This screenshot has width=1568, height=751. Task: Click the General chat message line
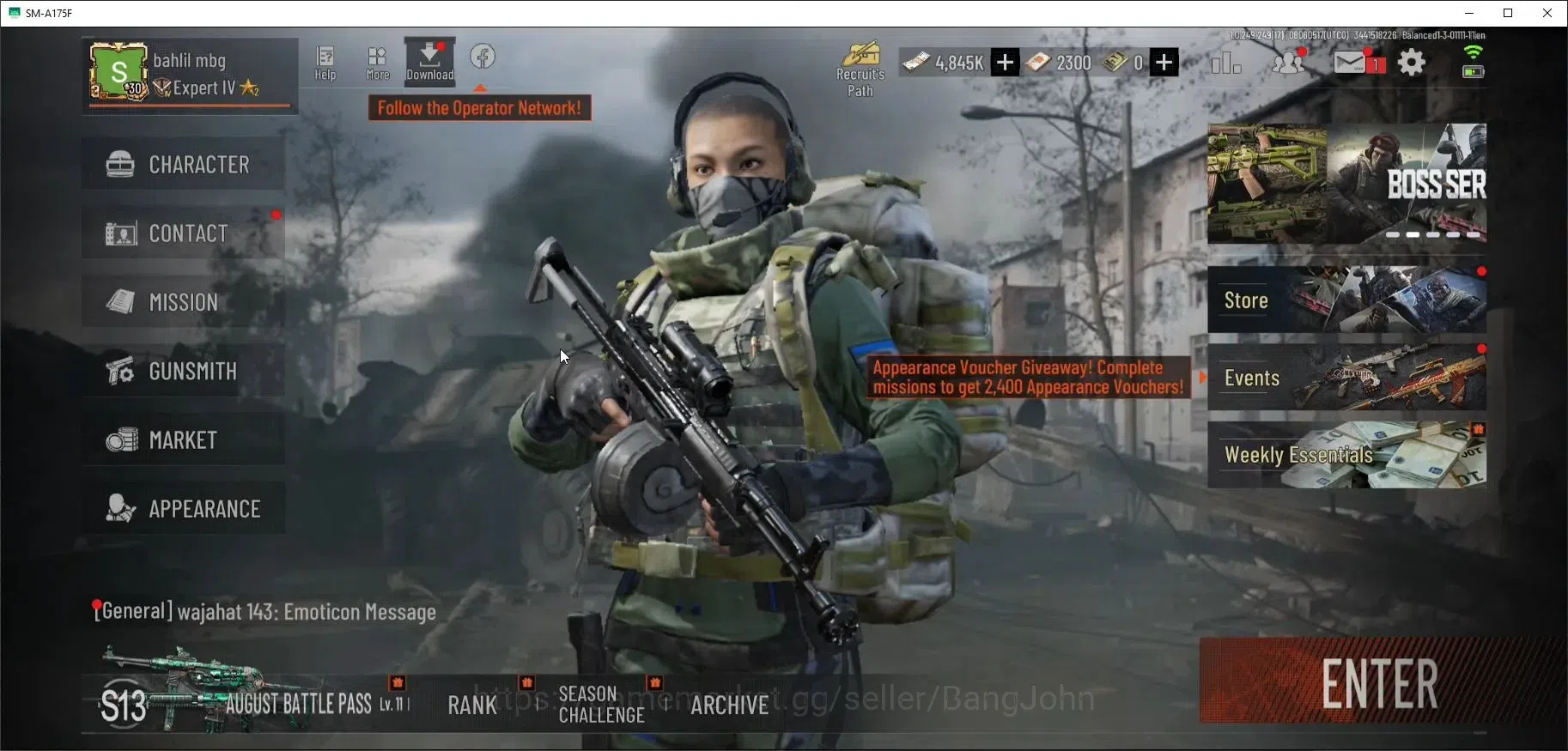(x=264, y=611)
